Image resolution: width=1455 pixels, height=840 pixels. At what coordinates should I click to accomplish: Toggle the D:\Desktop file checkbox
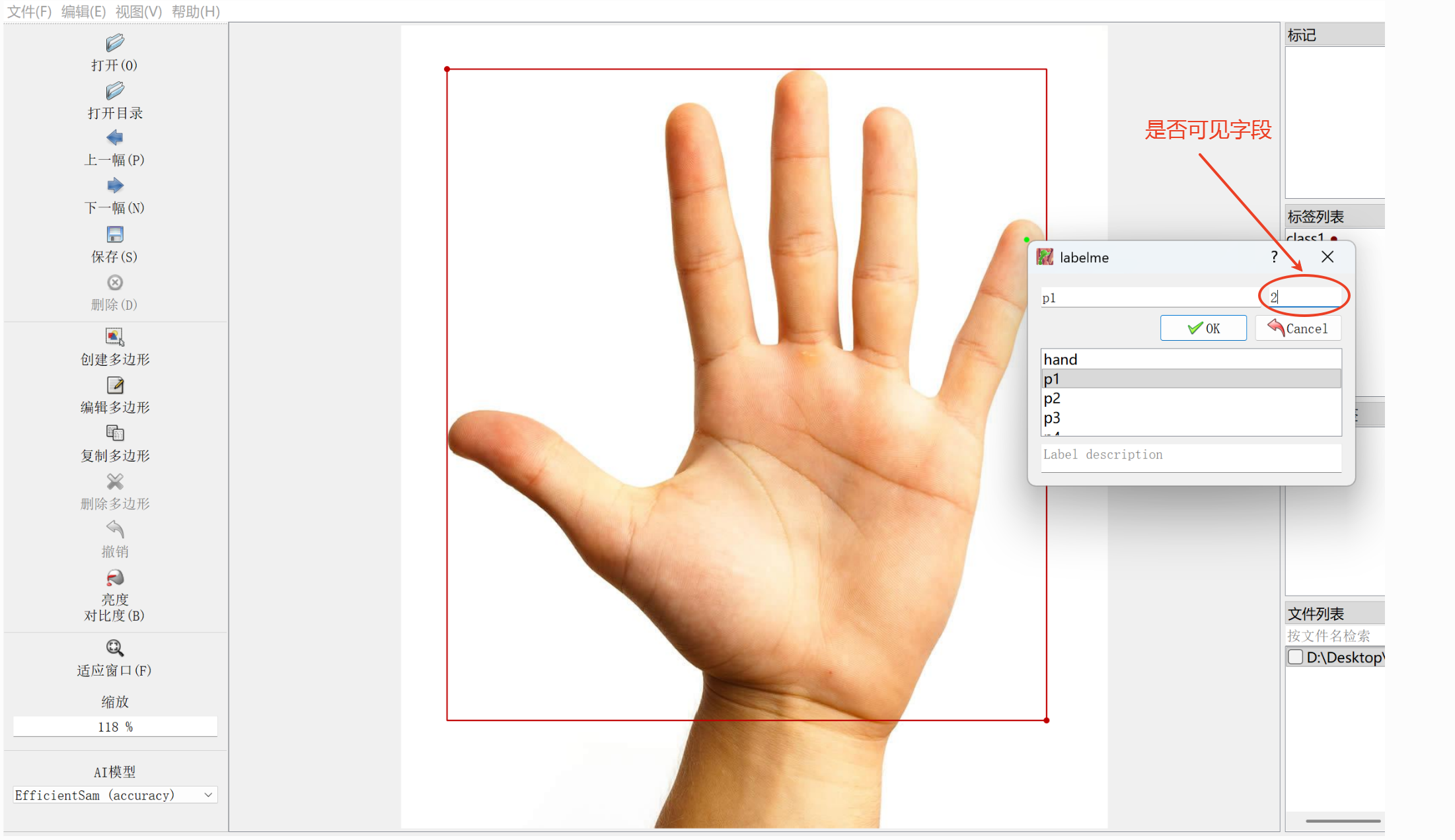1295,657
